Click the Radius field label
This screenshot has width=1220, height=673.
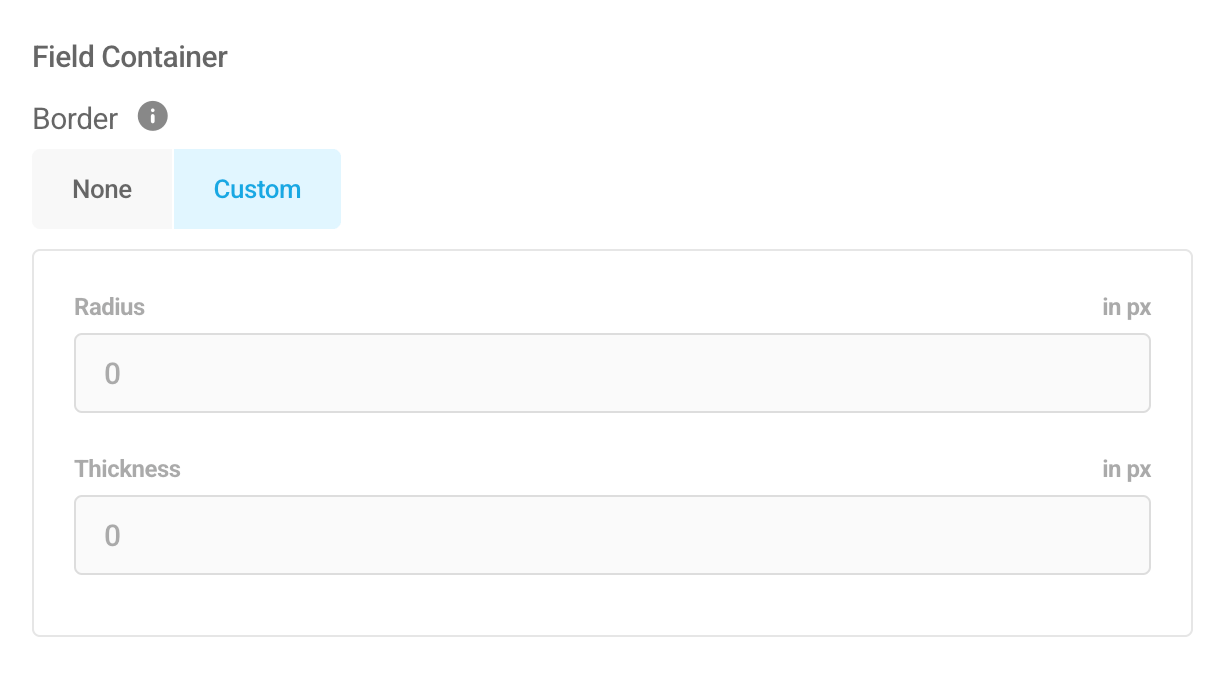(x=109, y=307)
